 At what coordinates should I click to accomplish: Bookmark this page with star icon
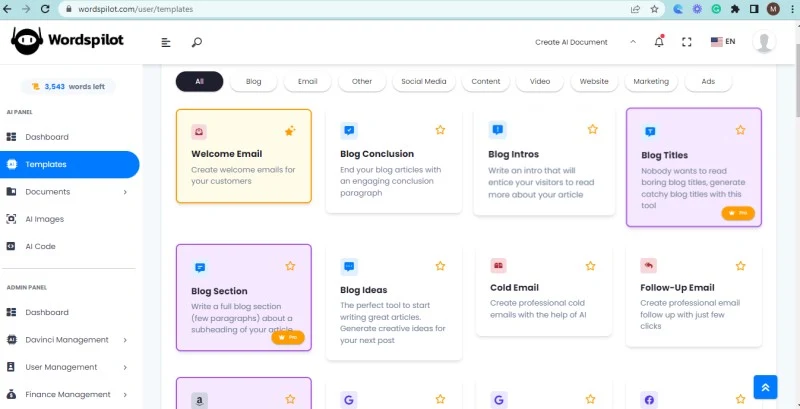tap(655, 9)
